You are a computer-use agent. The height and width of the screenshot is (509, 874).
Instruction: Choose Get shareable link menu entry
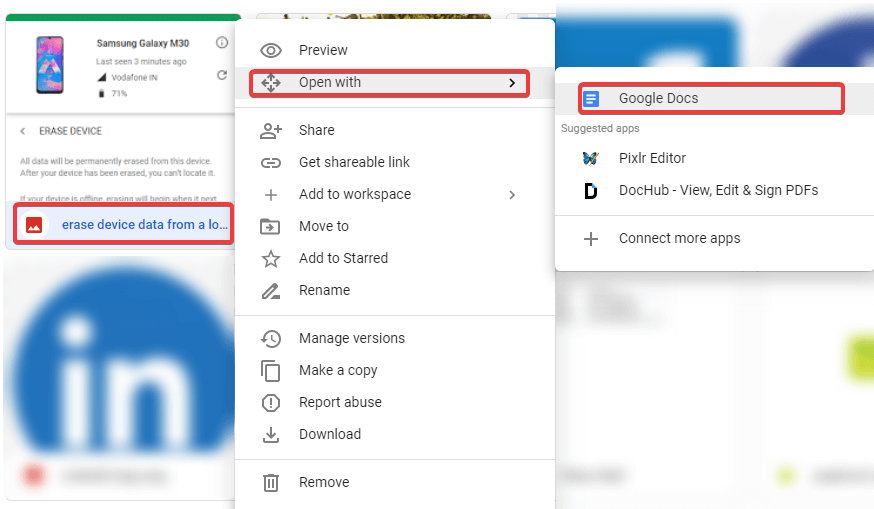[x=395, y=163]
